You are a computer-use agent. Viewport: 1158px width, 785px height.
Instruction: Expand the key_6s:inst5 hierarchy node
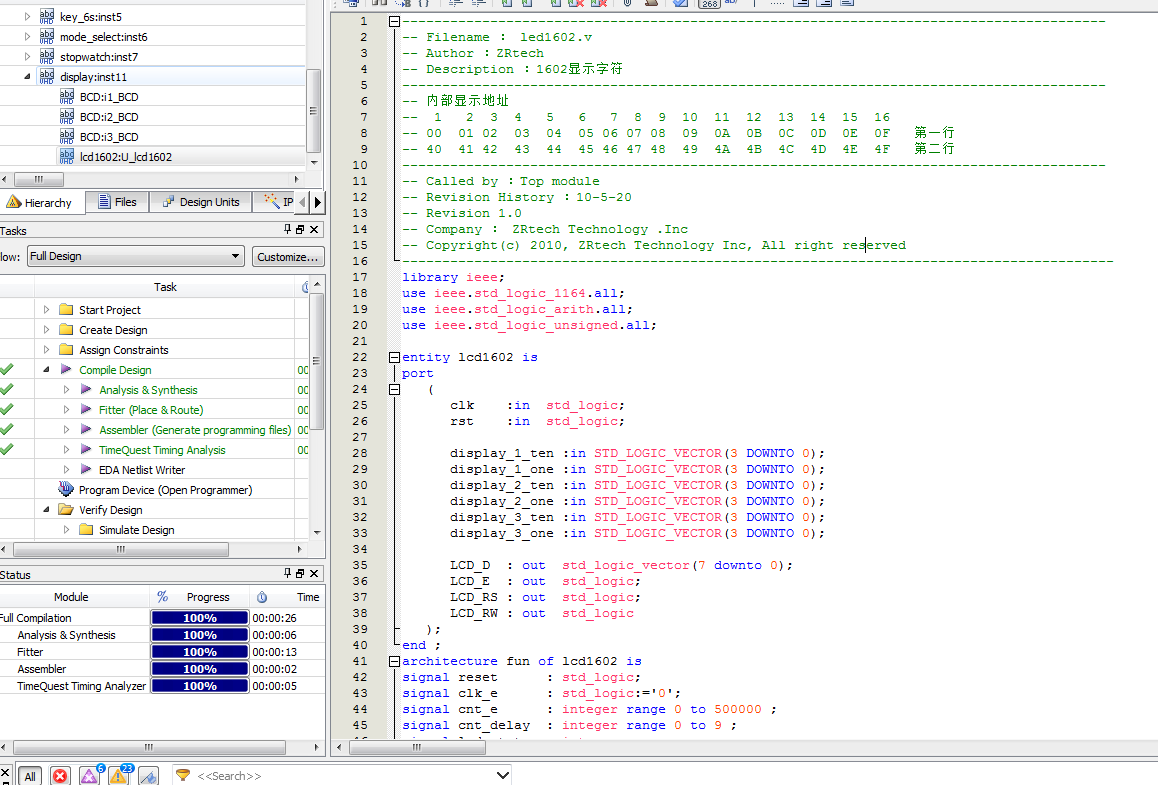click(x=27, y=16)
